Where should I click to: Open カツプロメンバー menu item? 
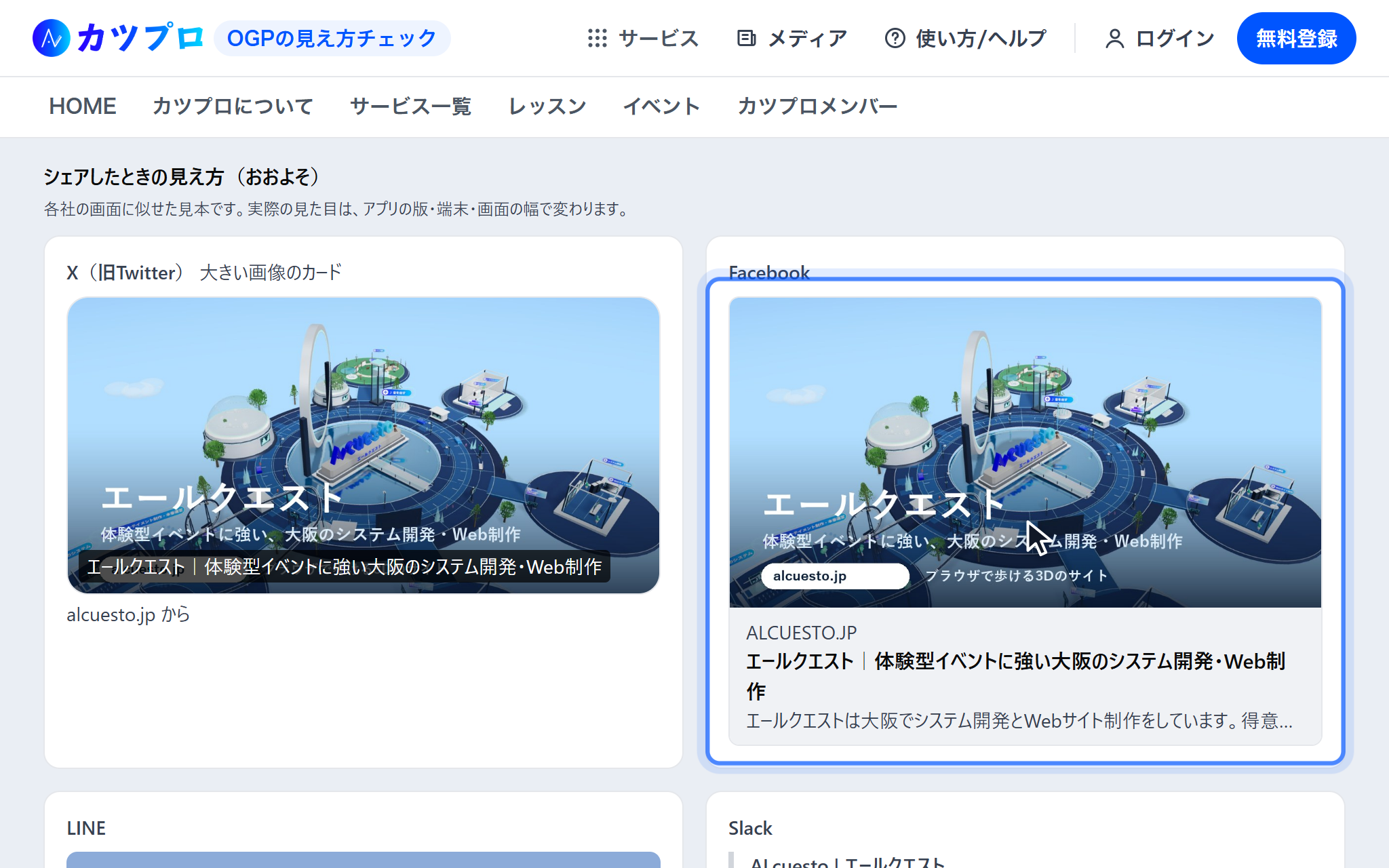point(817,106)
